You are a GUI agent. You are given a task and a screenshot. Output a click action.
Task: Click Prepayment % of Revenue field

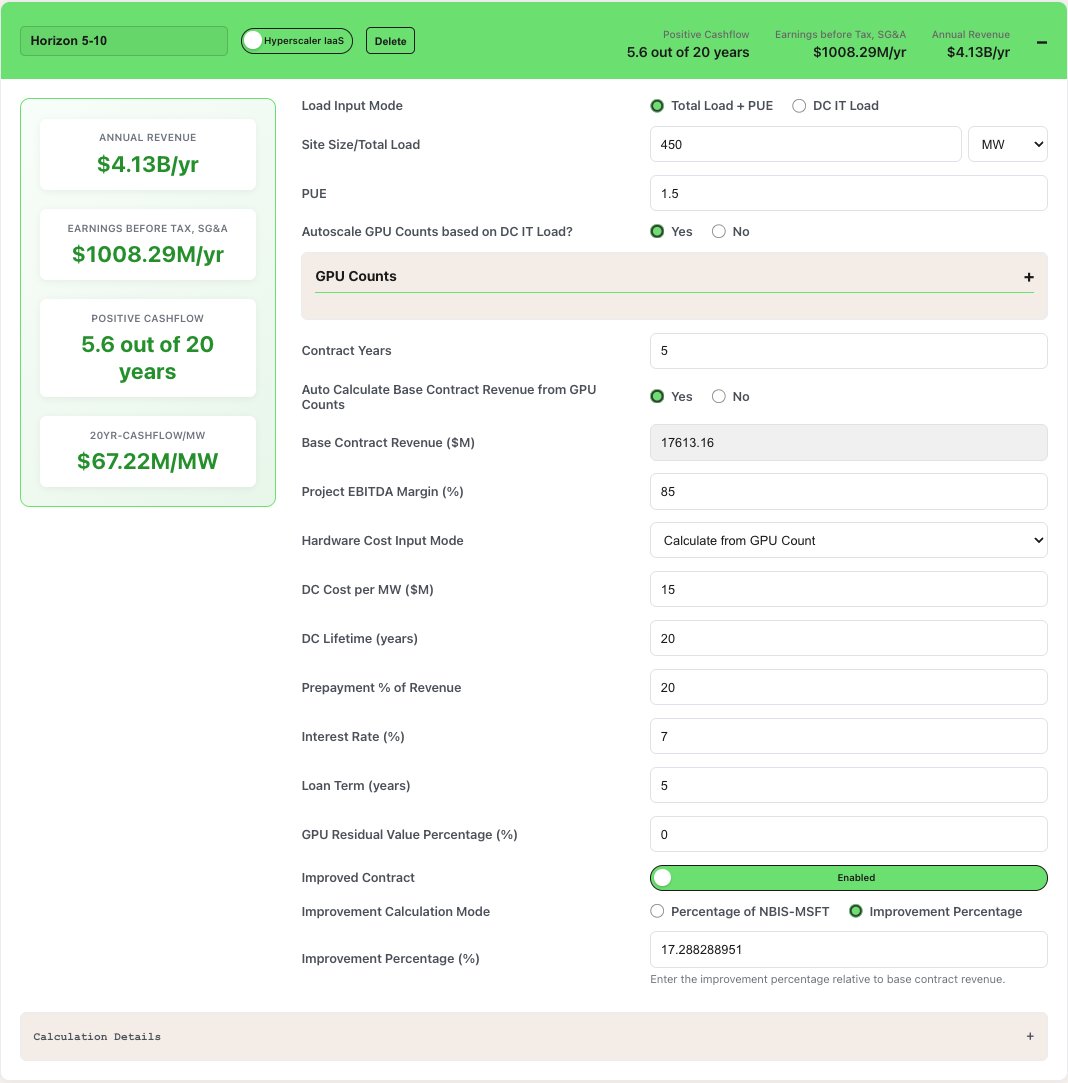(x=848, y=687)
